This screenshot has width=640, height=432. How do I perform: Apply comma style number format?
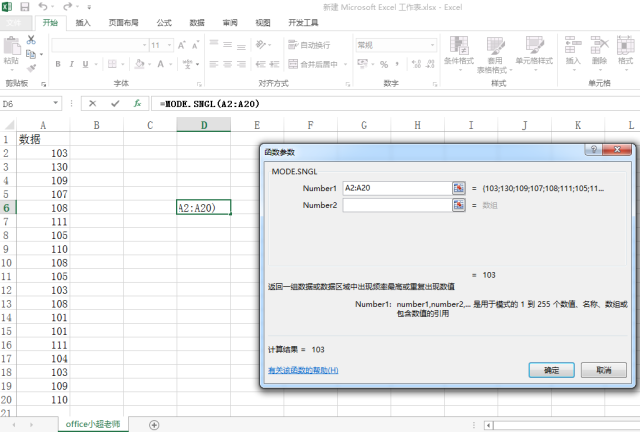(397, 64)
